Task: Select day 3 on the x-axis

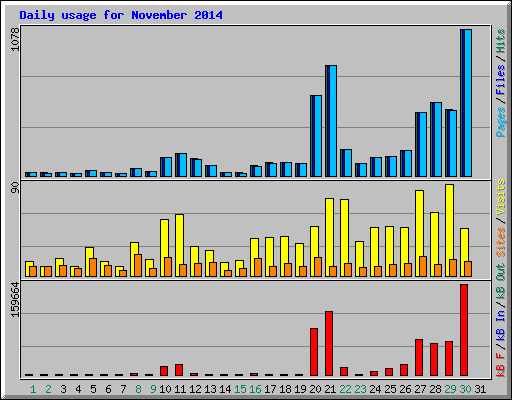Action: point(63,389)
